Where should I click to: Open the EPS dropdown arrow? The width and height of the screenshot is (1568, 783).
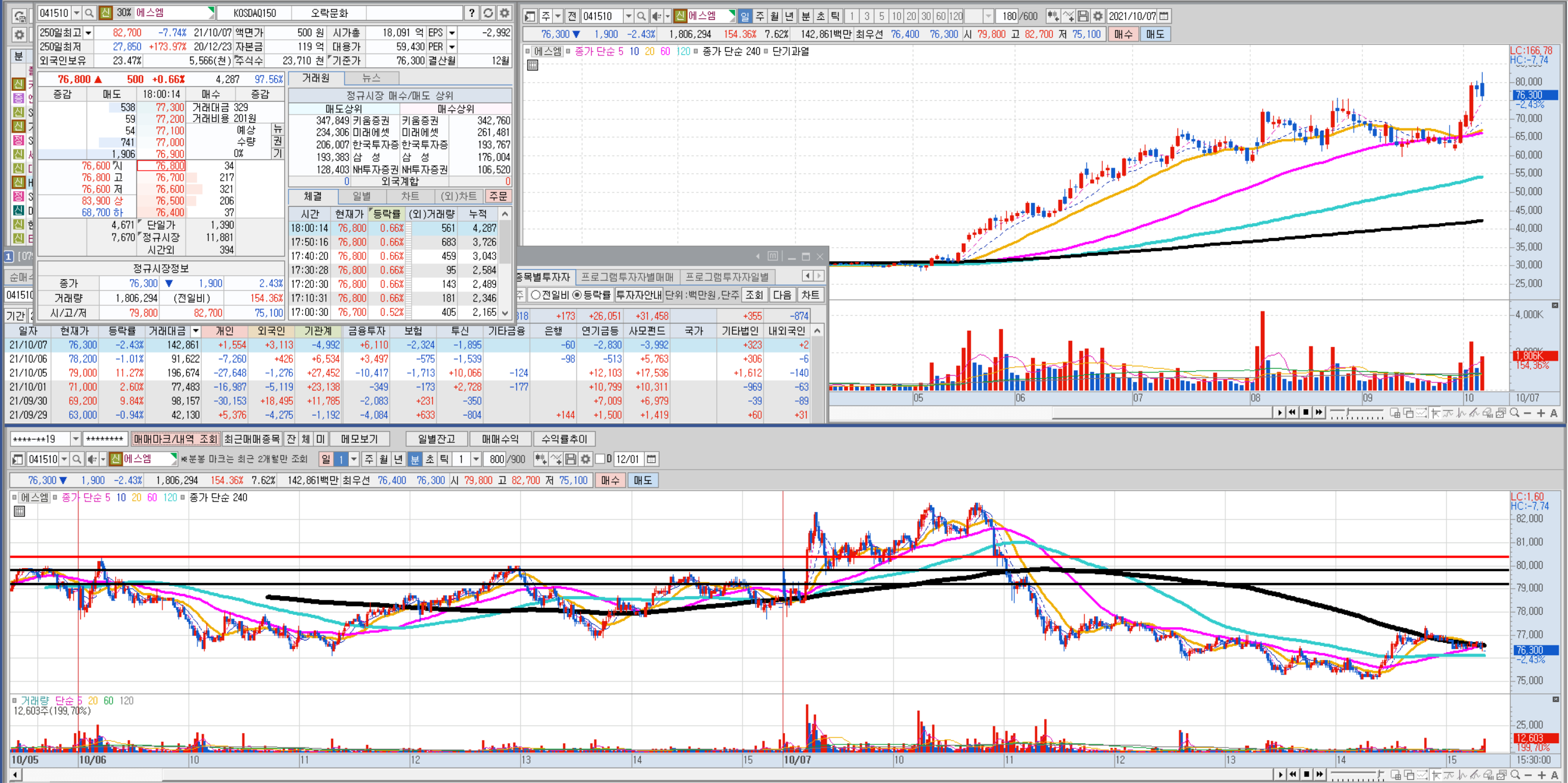[x=452, y=33]
